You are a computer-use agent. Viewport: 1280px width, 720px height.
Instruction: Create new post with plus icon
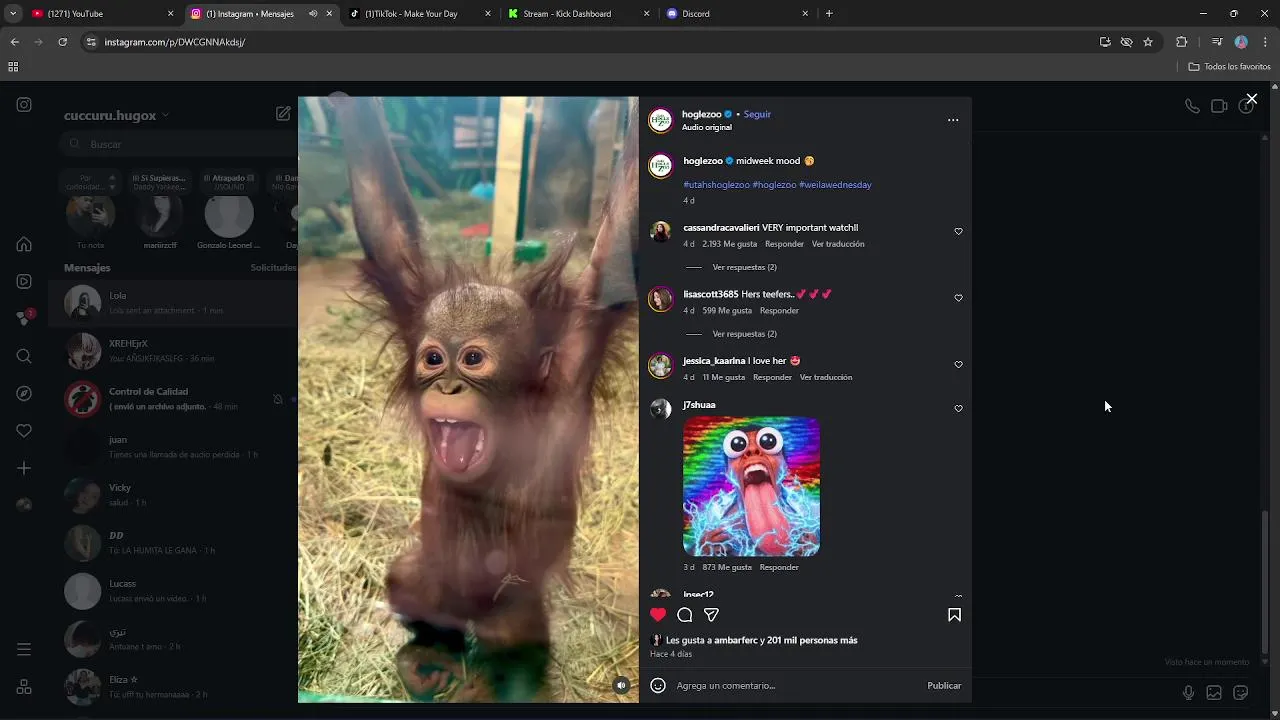(24, 468)
